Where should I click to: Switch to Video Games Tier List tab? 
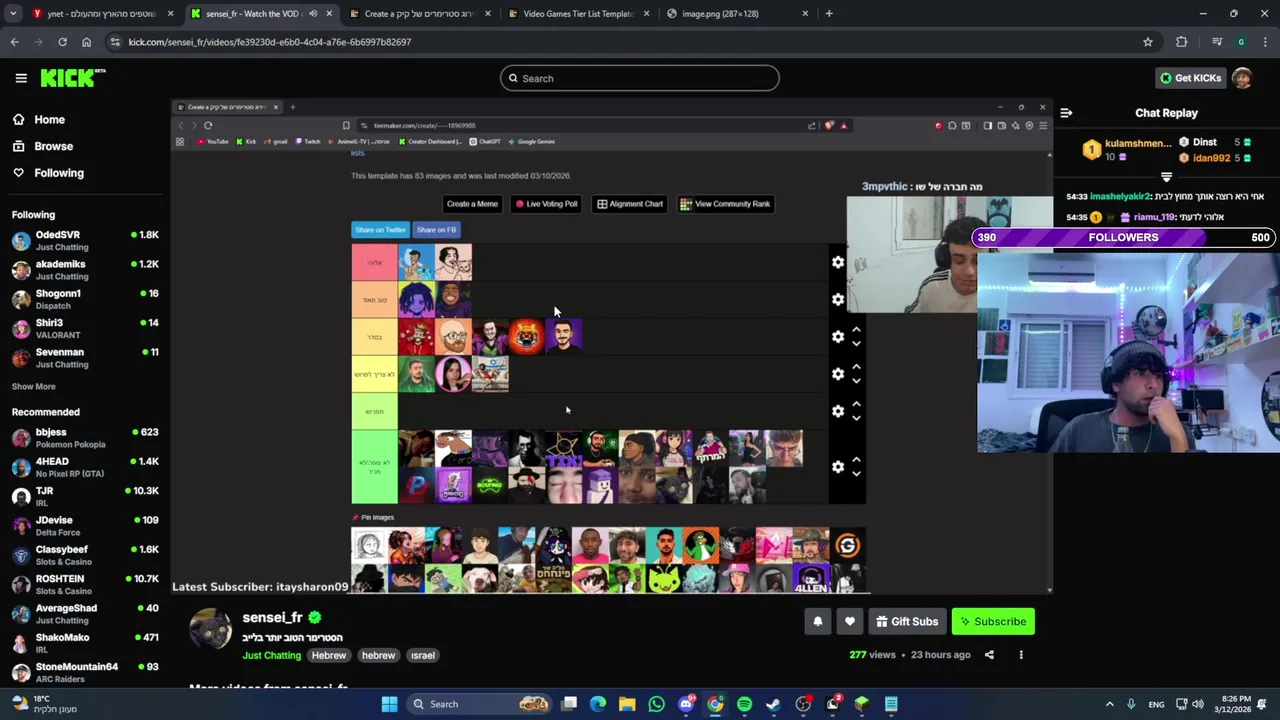577,14
